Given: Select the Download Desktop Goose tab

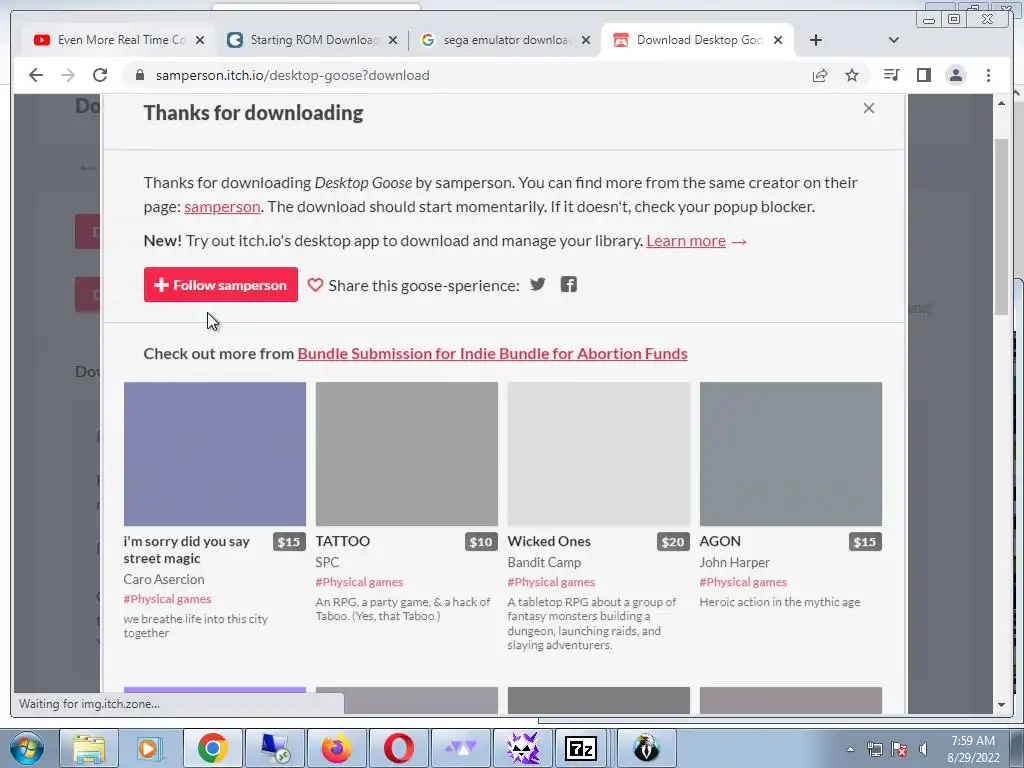Looking at the screenshot, I should [699, 40].
